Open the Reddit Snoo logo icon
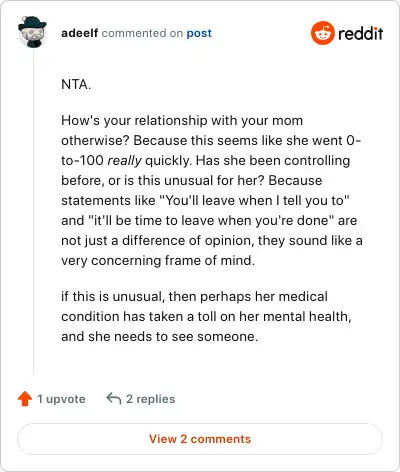This screenshot has width=400, height=472. [322, 33]
